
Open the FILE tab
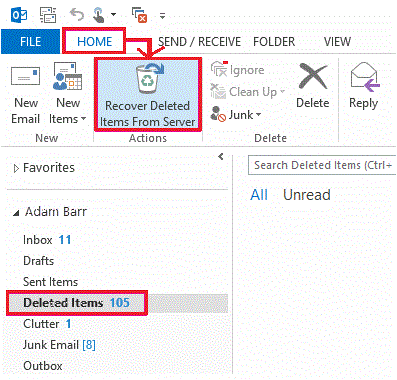click(30, 42)
